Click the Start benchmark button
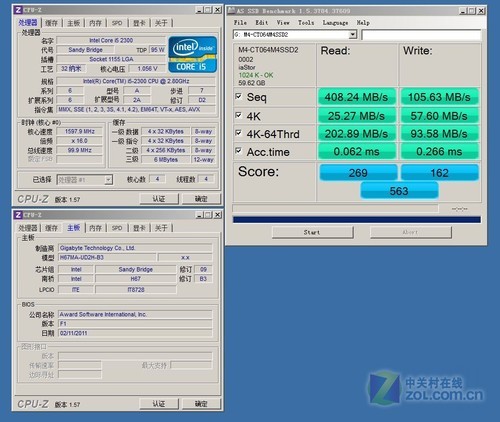This screenshot has width=500, height=422. 313,232
